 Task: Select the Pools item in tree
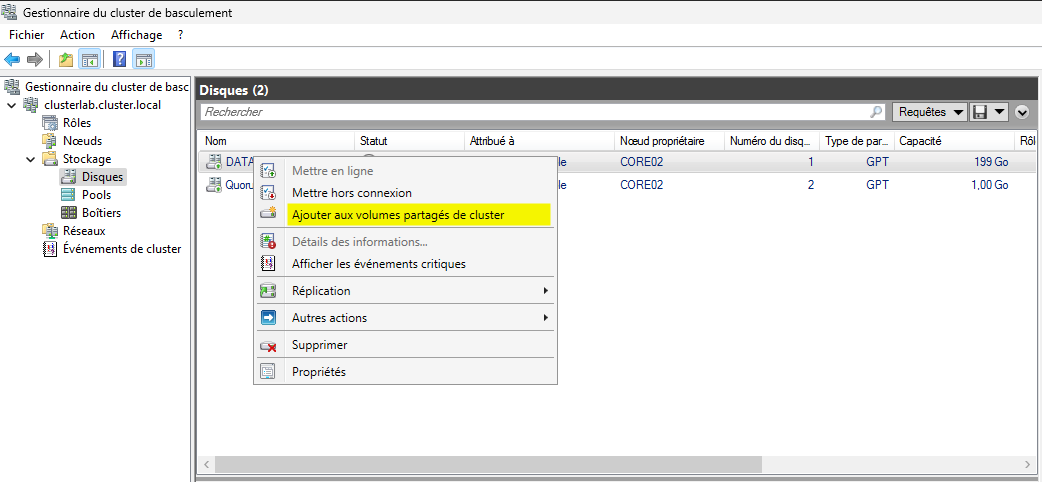[x=96, y=195]
